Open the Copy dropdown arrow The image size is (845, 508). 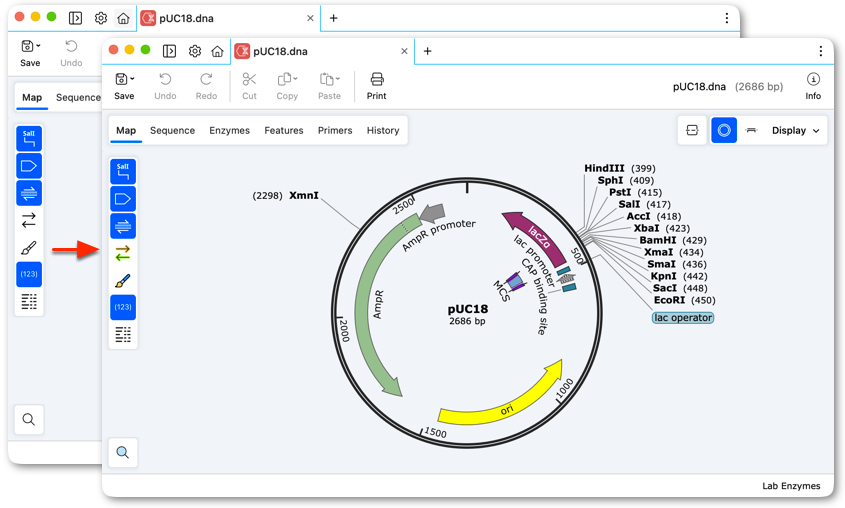pos(295,79)
